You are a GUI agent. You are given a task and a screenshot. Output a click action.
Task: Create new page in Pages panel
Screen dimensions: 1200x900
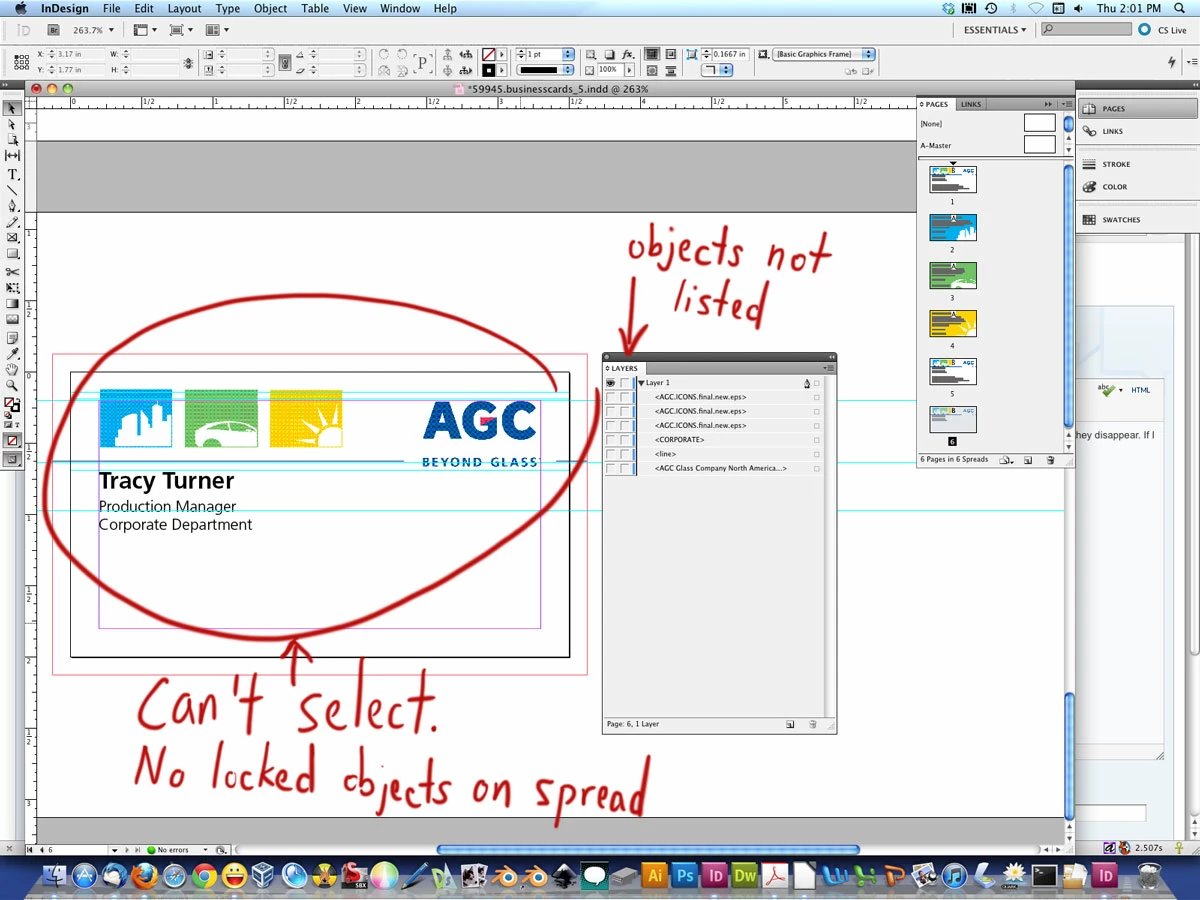(x=1028, y=460)
